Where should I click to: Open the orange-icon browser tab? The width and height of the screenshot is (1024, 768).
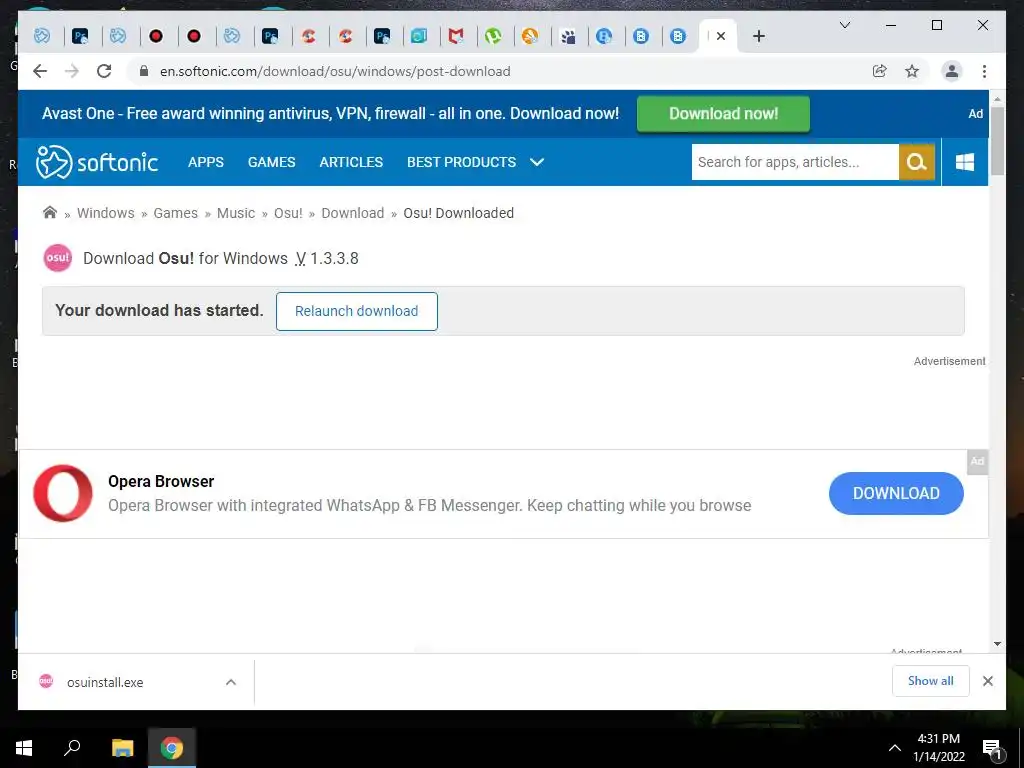tap(530, 37)
